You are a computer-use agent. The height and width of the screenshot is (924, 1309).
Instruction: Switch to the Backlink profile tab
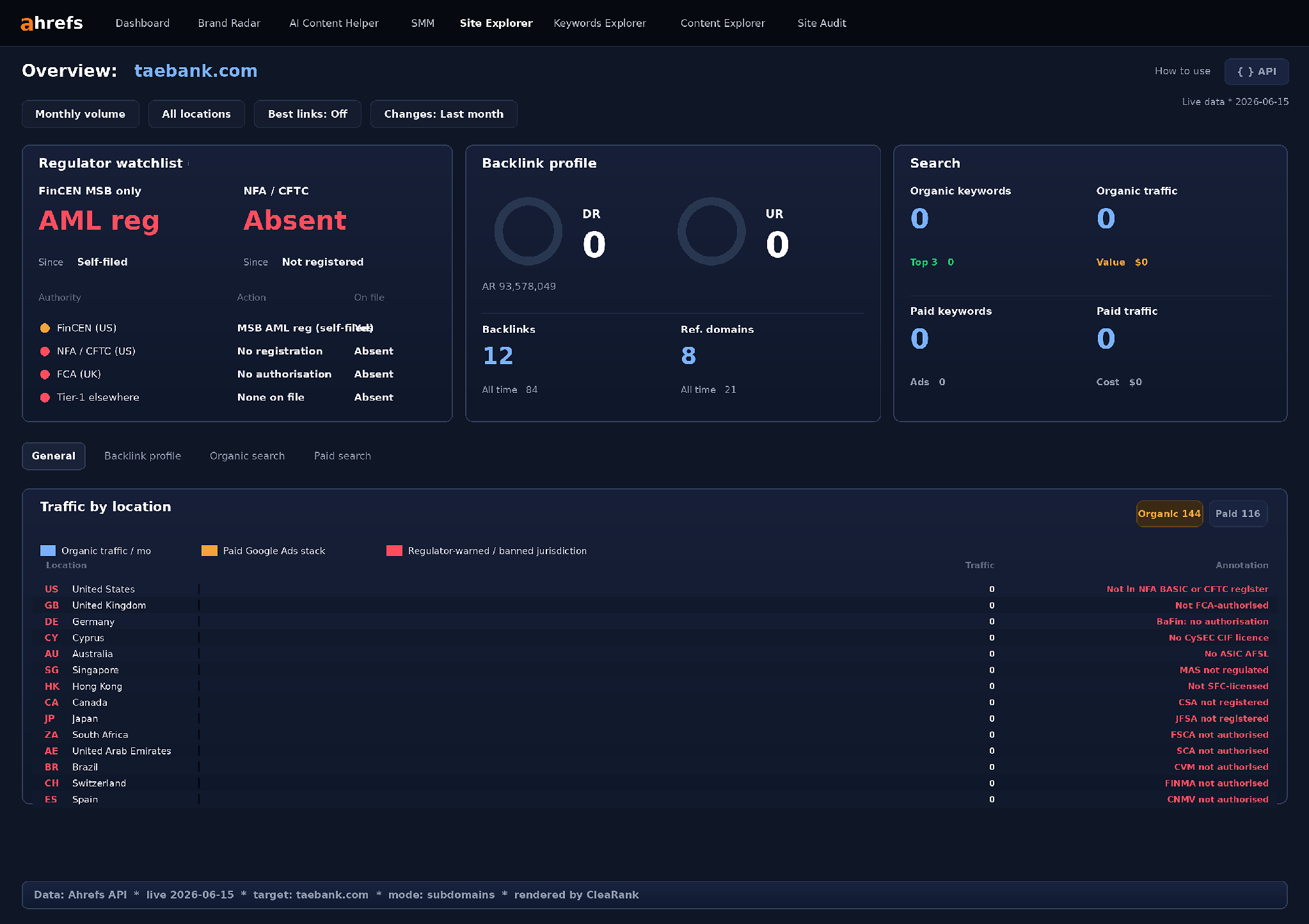(x=143, y=456)
